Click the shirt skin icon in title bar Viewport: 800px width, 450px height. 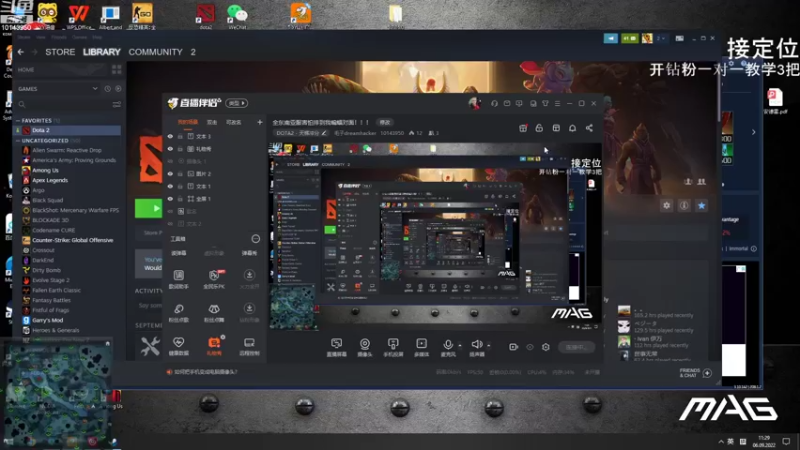[545, 104]
